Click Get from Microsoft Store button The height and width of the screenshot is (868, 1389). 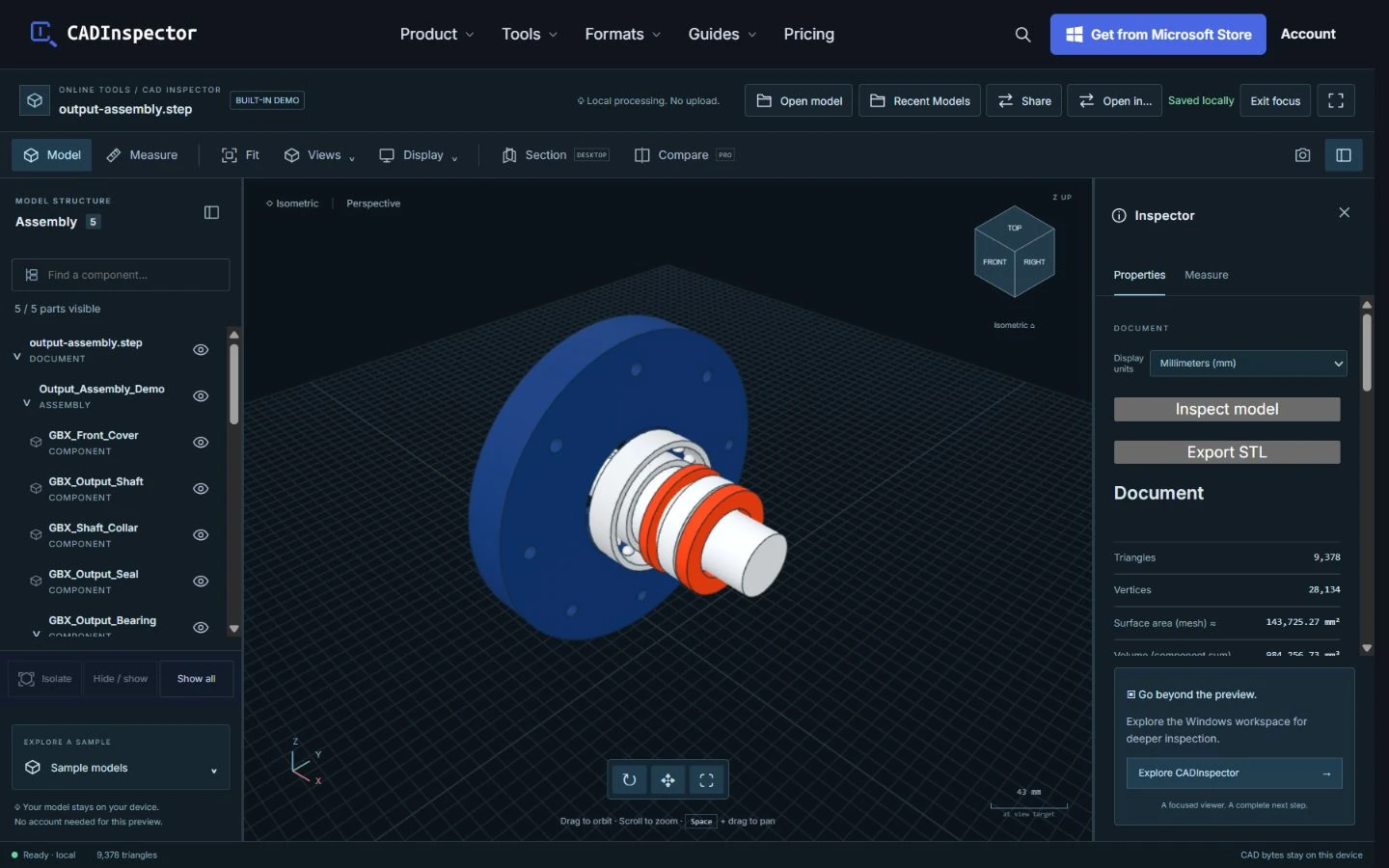[x=1158, y=35]
